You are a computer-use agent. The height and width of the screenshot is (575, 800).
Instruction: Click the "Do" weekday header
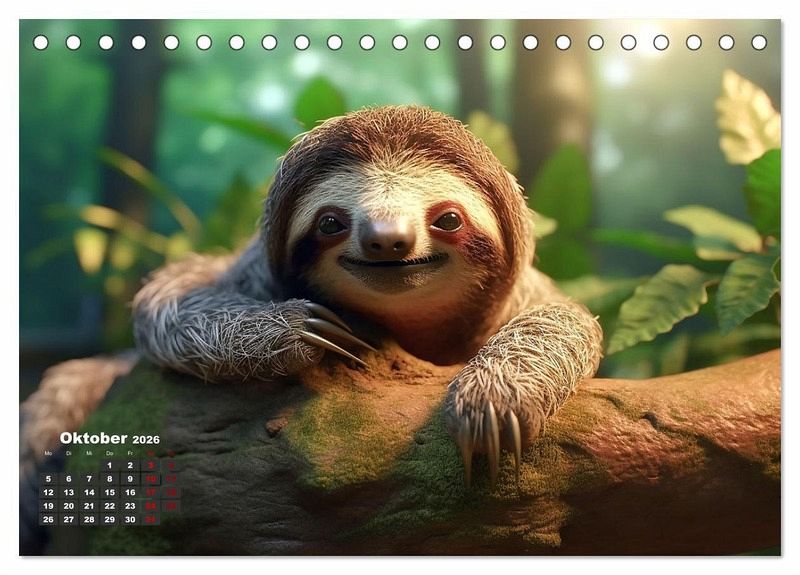tap(110, 453)
